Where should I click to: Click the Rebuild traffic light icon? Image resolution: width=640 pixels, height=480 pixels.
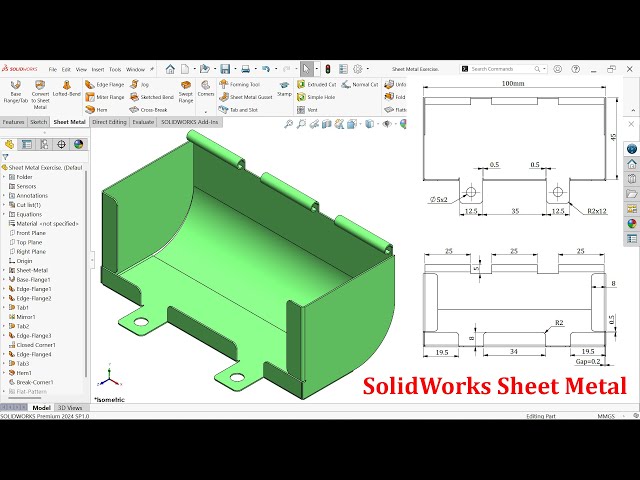(x=327, y=69)
